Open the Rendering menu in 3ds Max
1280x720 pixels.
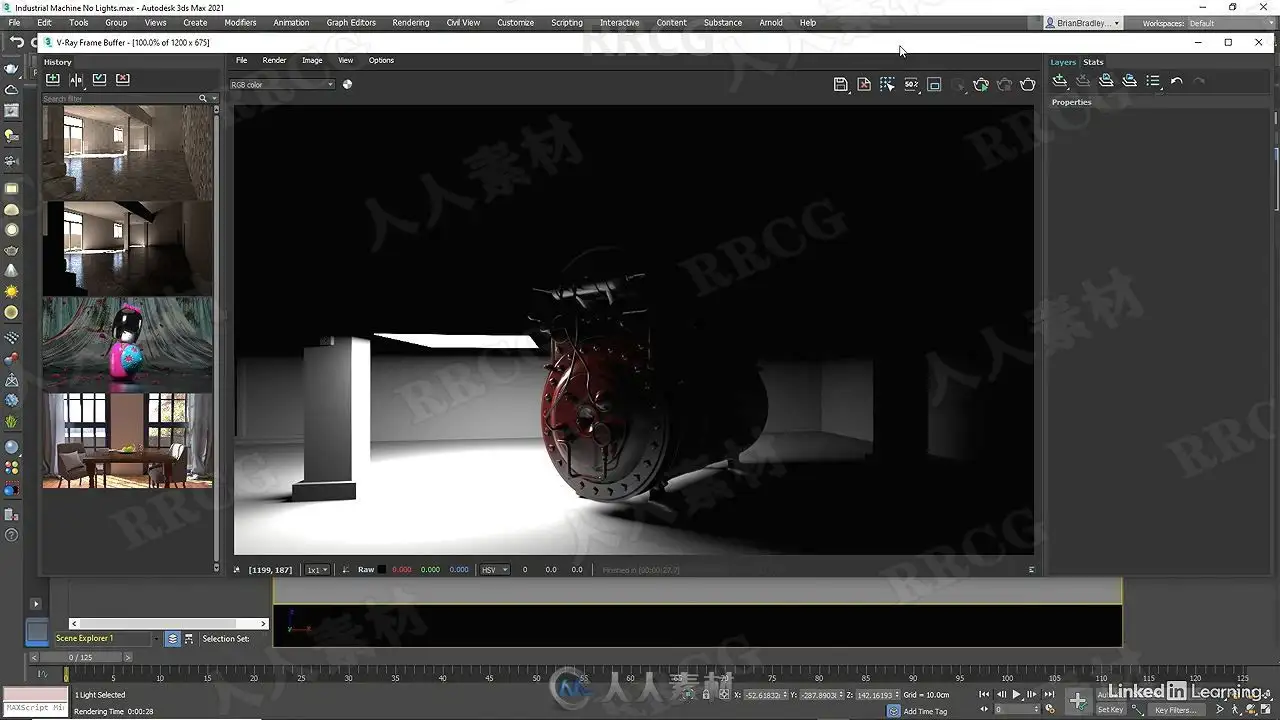pos(411,22)
